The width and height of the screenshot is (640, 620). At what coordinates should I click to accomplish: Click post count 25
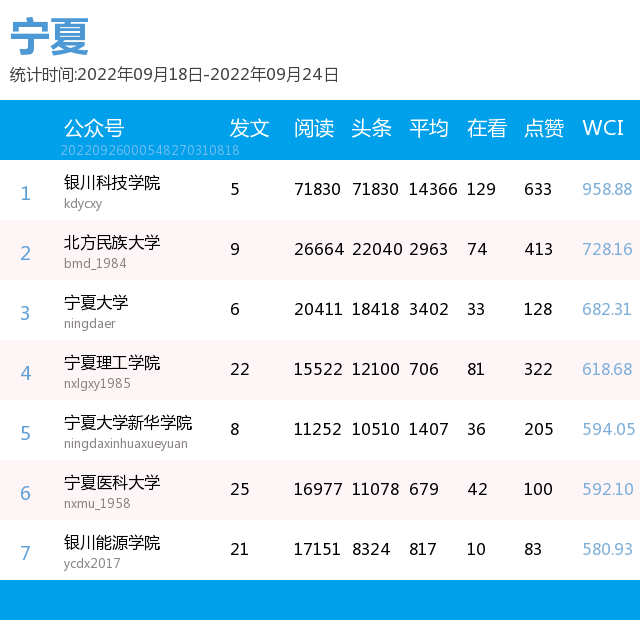pos(240,489)
